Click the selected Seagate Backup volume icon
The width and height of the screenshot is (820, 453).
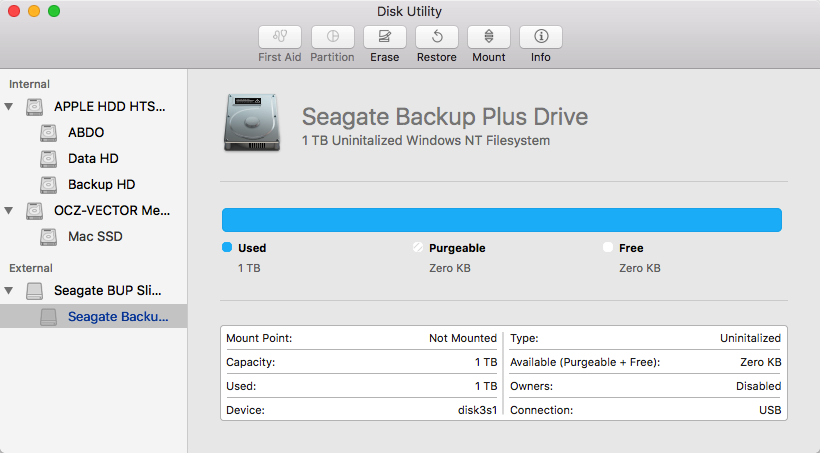tap(49, 317)
